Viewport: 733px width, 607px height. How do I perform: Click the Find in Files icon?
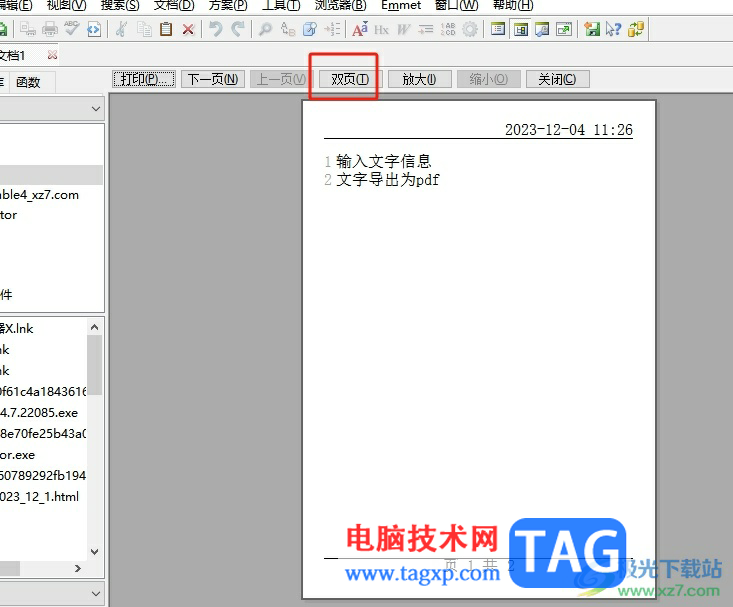[309, 29]
